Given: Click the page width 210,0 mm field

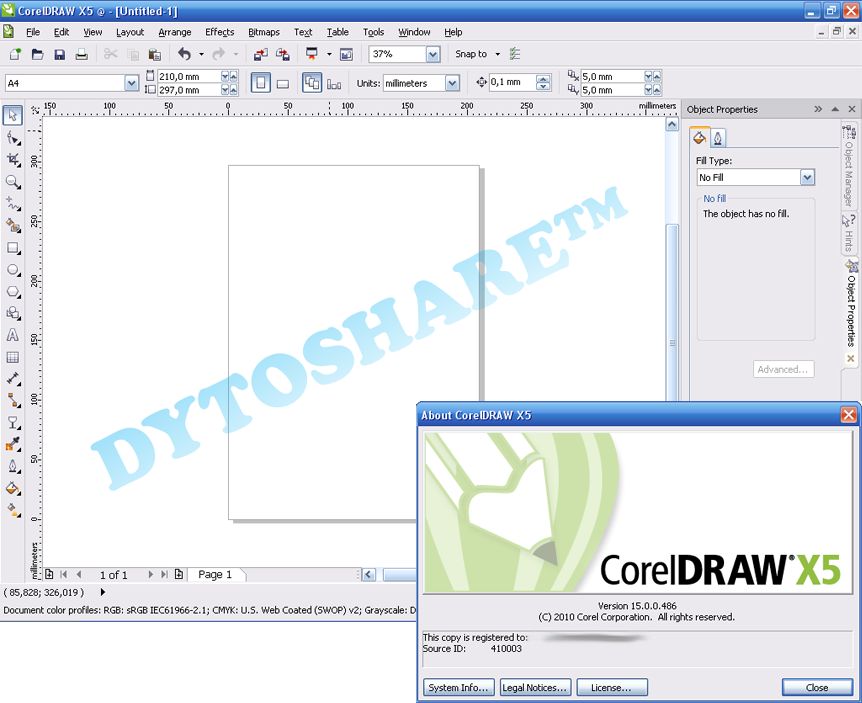Looking at the screenshot, I should pos(189,76).
